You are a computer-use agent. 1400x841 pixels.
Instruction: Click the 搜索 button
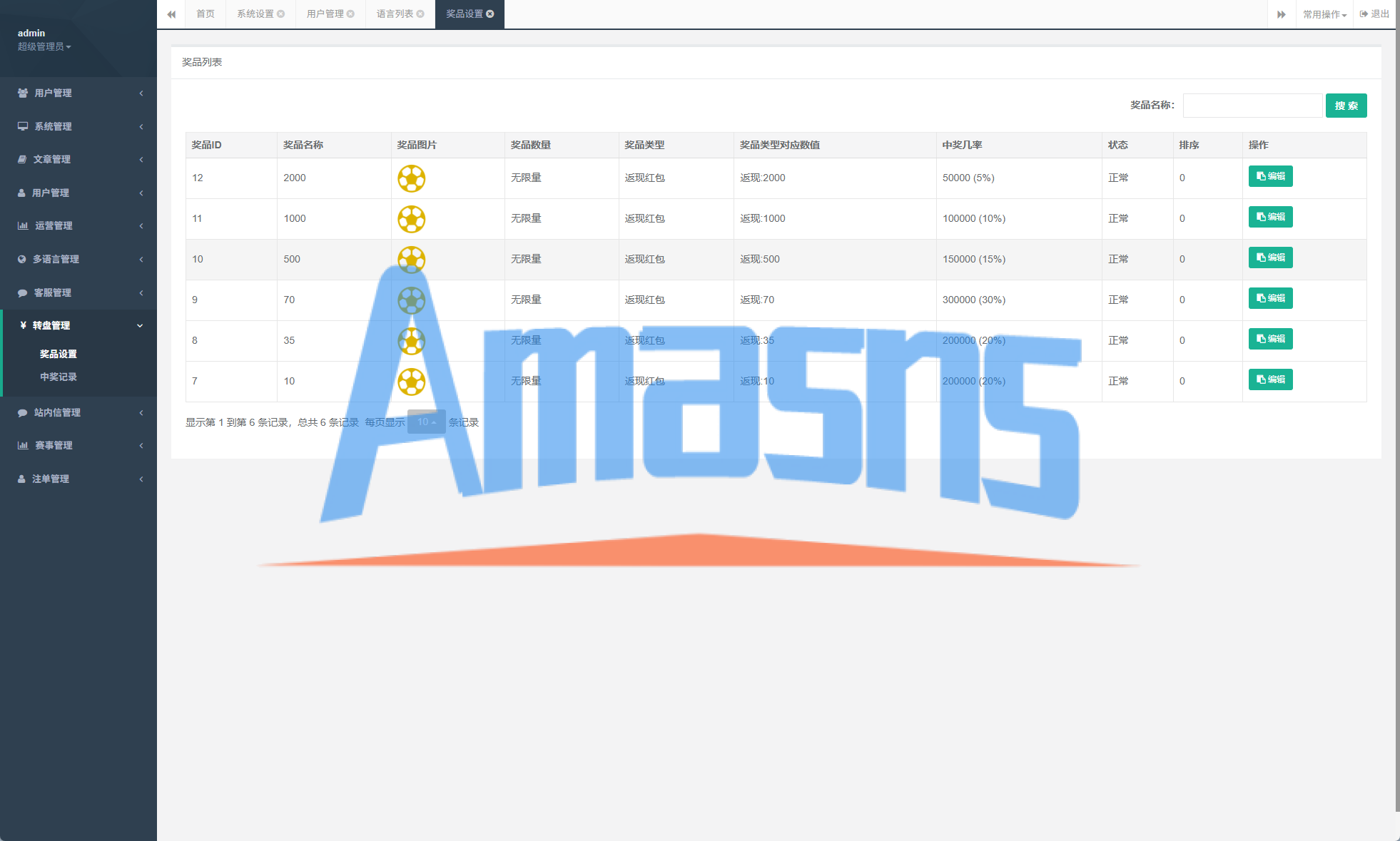pos(1346,106)
